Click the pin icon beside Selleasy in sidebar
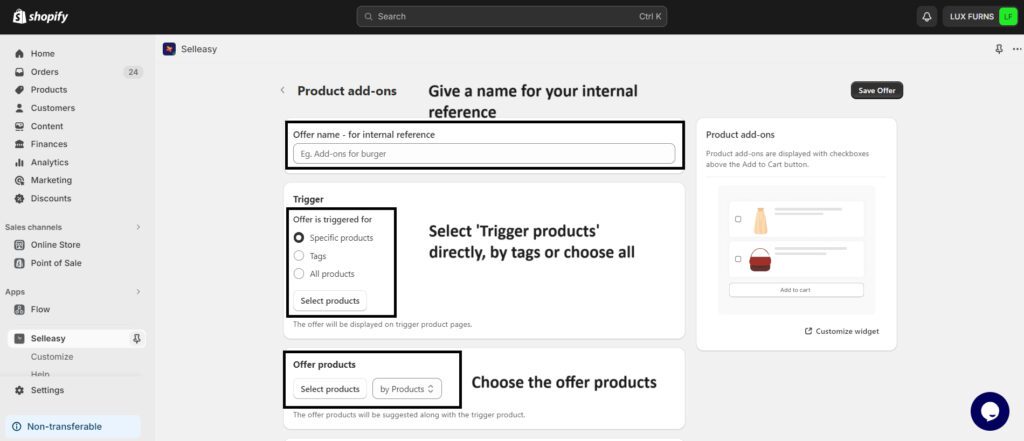 (x=137, y=339)
